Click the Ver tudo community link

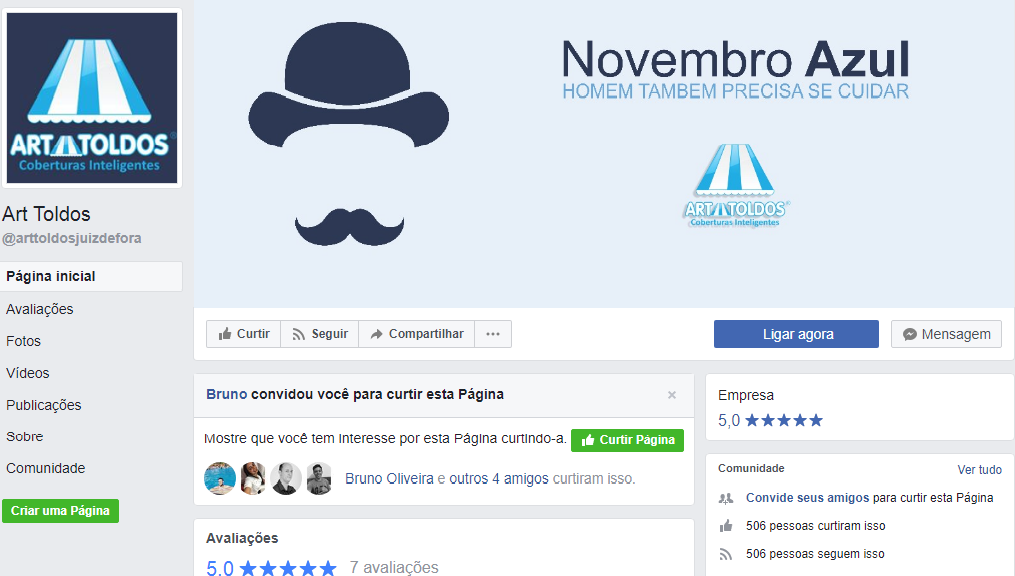pyautogui.click(x=979, y=469)
